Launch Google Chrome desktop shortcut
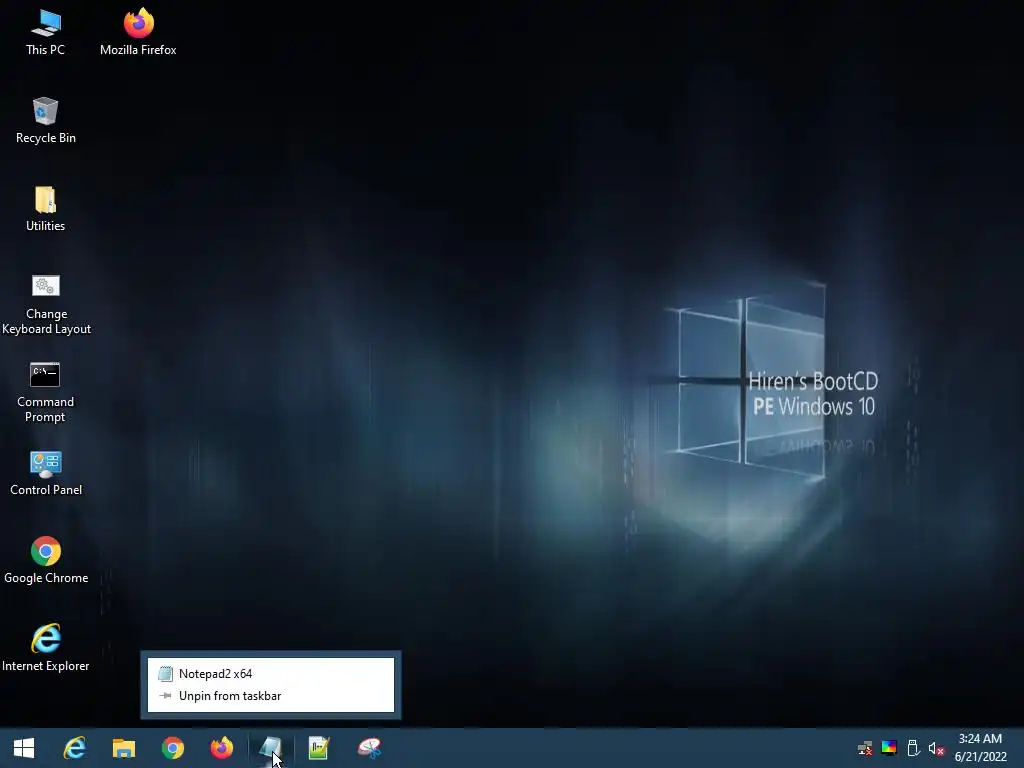 click(x=46, y=561)
